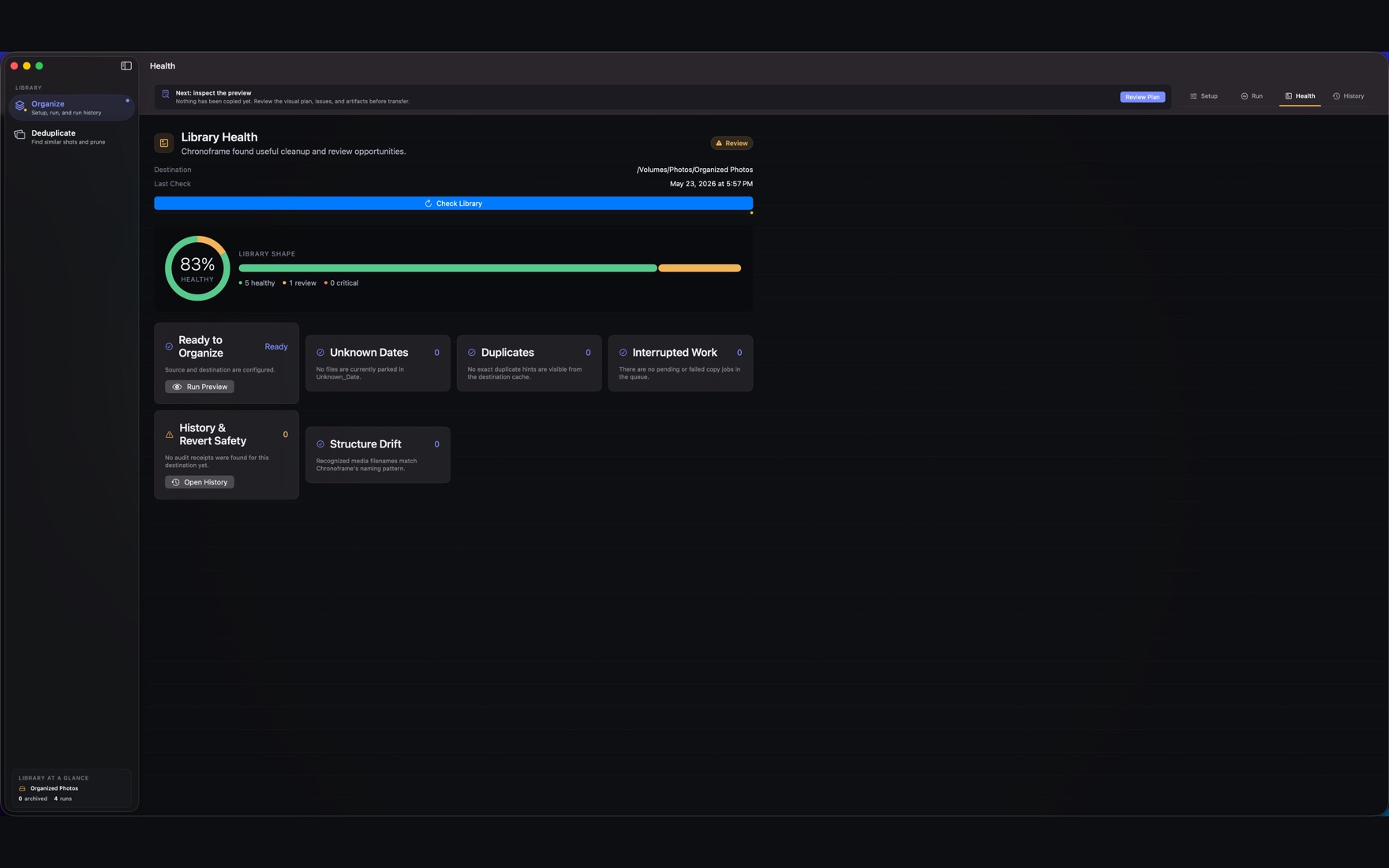Click the History tab clock icon
1389x868 pixels.
click(1337, 96)
